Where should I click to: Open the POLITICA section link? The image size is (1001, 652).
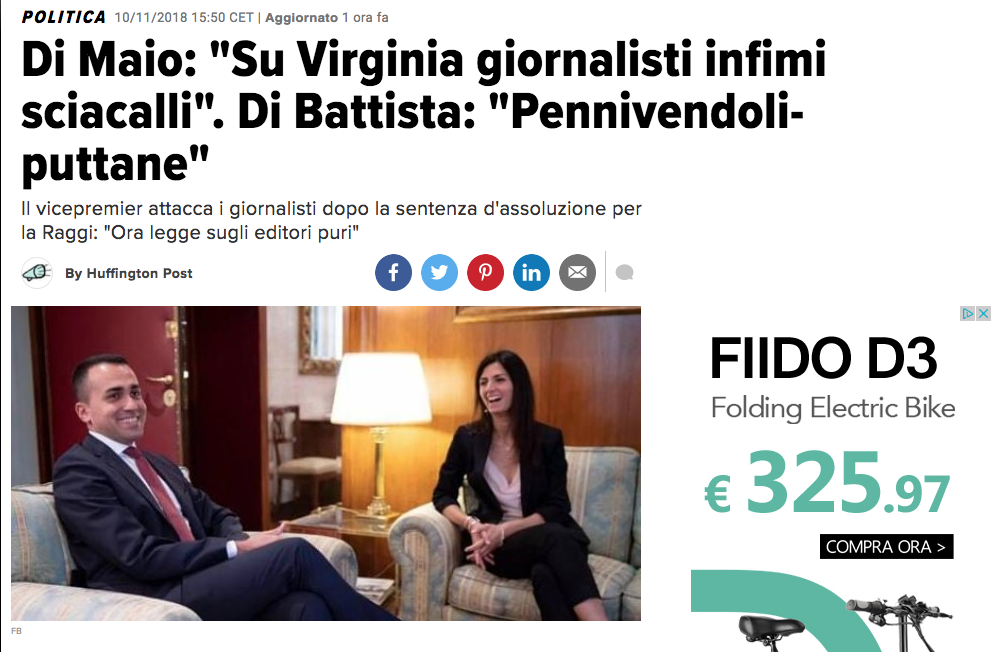click(x=64, y=17)
